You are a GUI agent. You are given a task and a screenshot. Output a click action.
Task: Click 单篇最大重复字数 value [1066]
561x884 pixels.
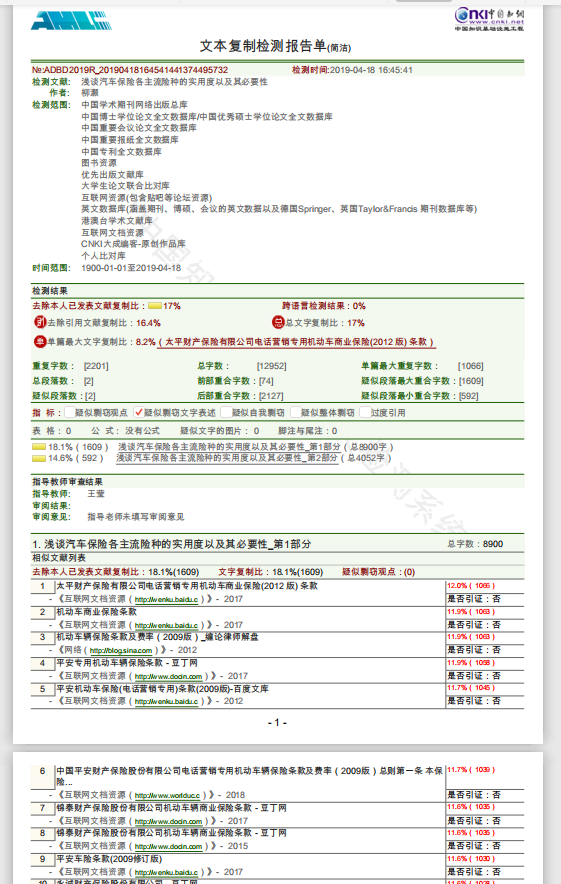pyautogui.click(x=470, y=366)
